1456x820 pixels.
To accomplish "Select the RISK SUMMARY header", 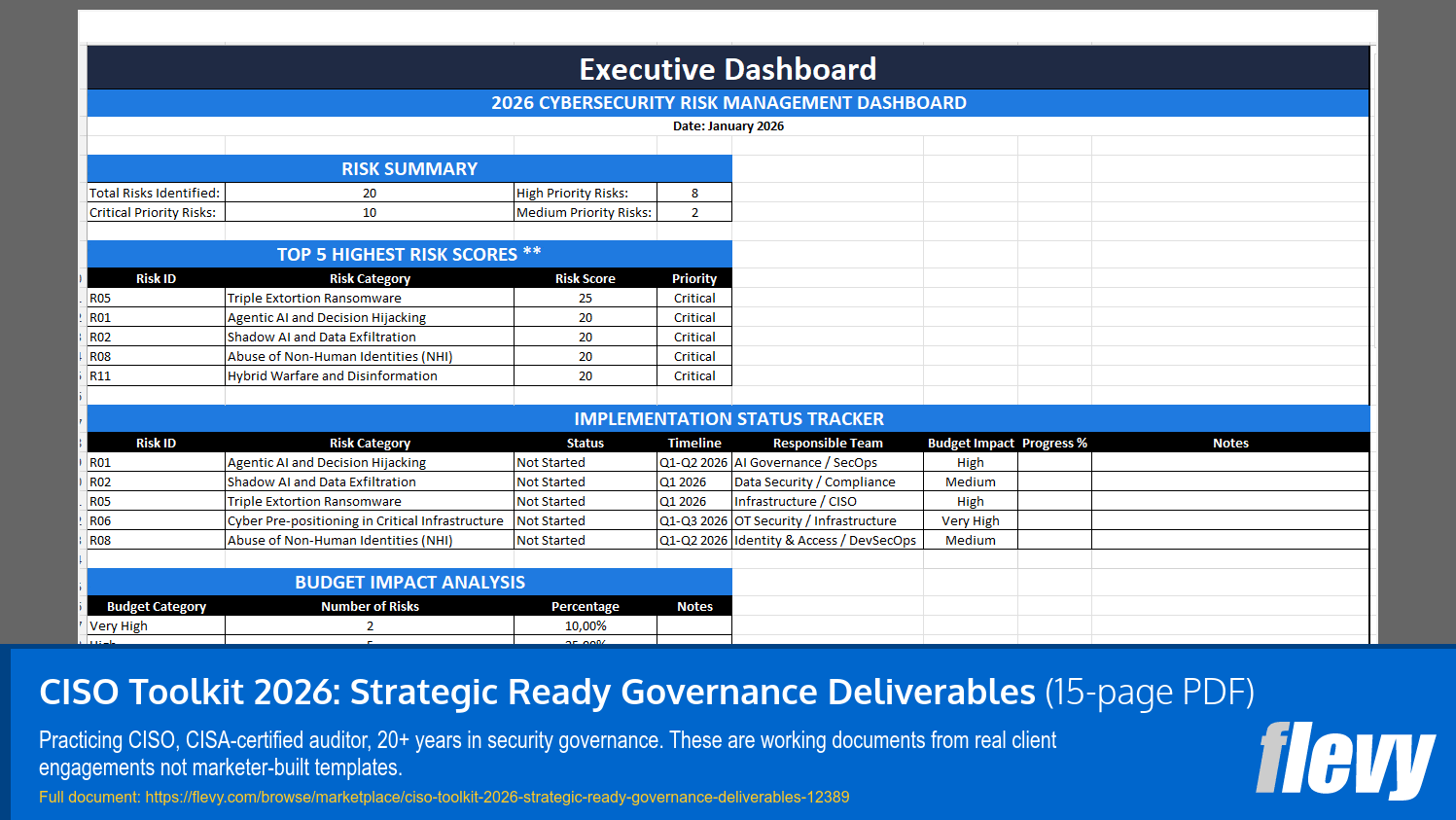I will [409, 169].
